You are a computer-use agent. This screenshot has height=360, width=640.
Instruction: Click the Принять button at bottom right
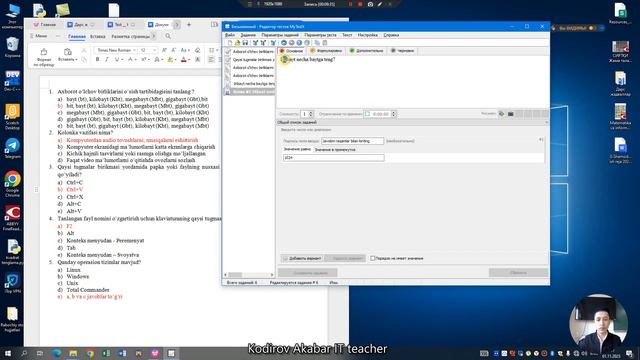pyautogui.click(x=518, y=273)
